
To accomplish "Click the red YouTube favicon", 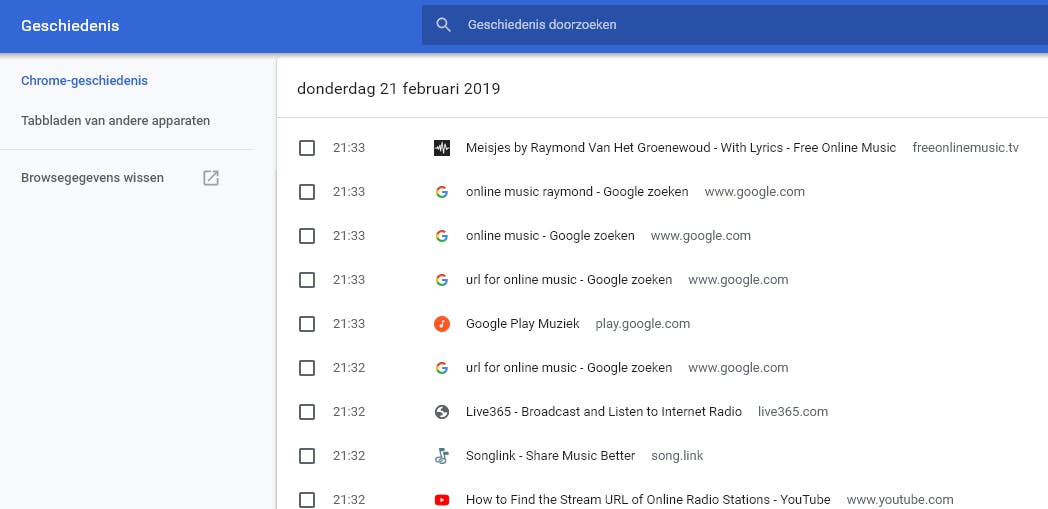I will (x=442, y=500).
